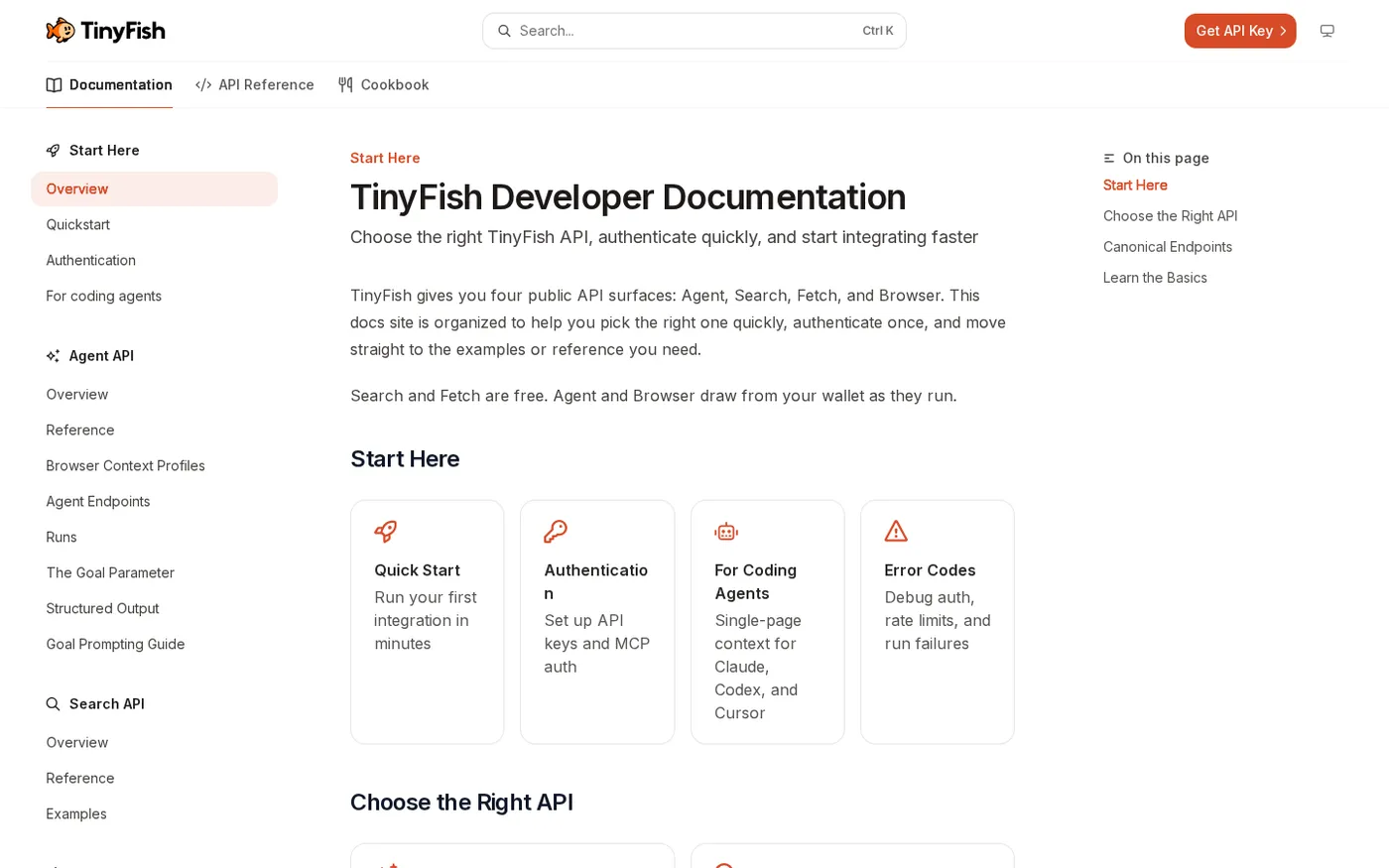The width and height of the screenshot is (1389, 868).
Task: Open Runs in the sidebar
Action: (155, 538)
